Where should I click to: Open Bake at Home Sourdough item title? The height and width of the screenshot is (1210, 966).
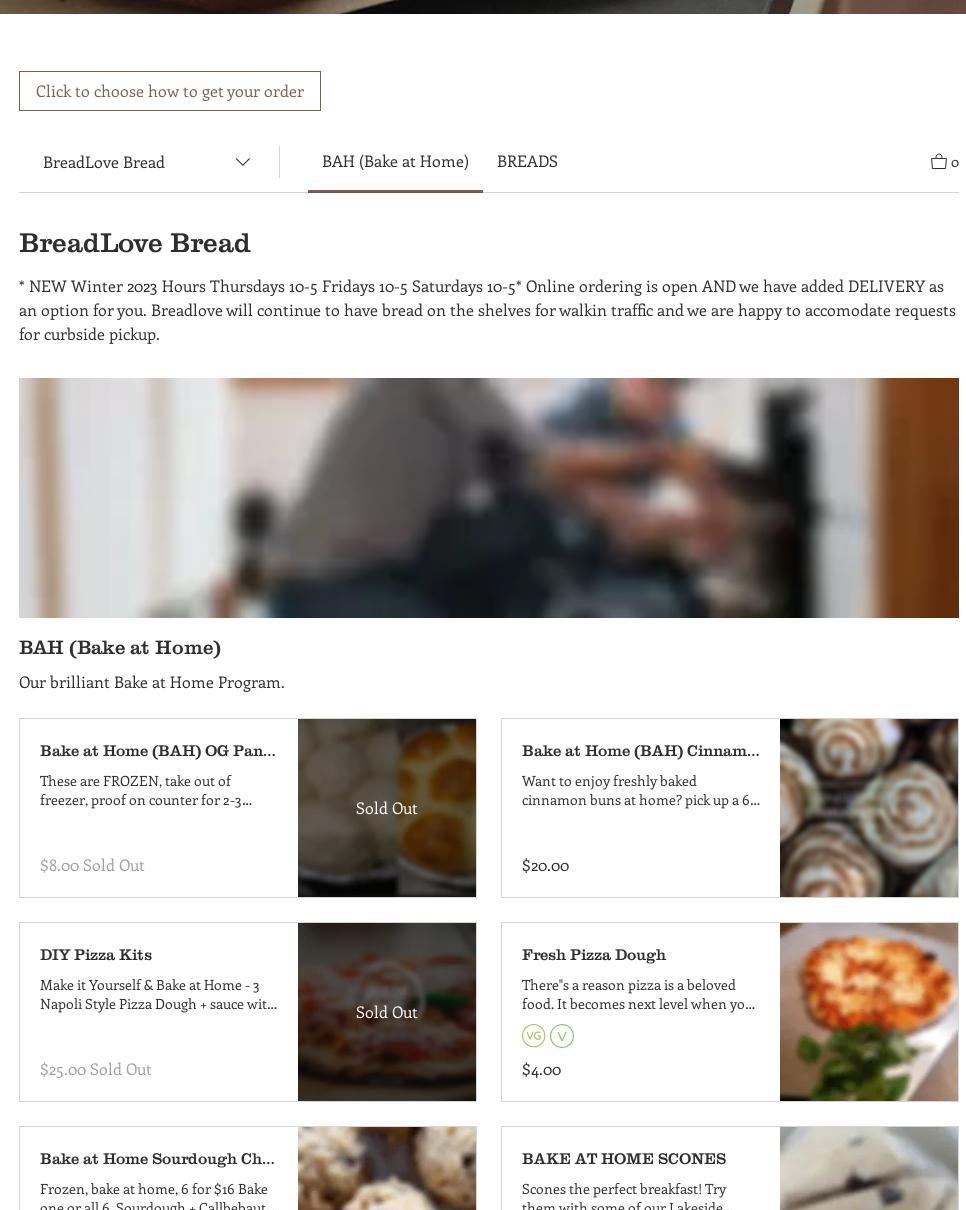pyautogui.click(x=157, y=1159)
